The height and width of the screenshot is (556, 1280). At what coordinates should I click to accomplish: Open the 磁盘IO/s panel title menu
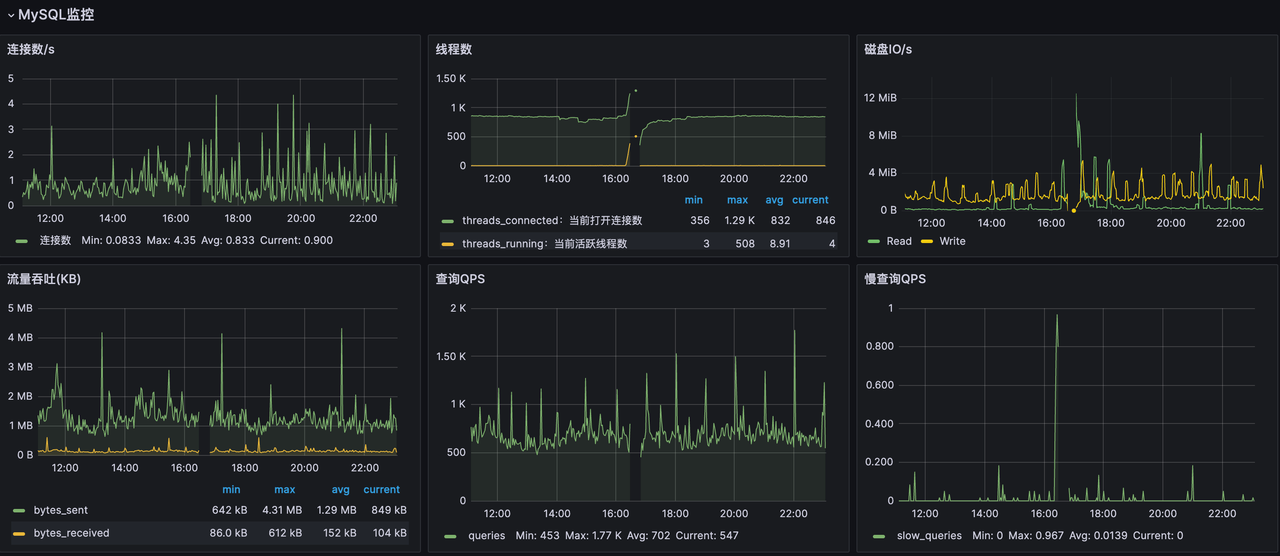888,49
